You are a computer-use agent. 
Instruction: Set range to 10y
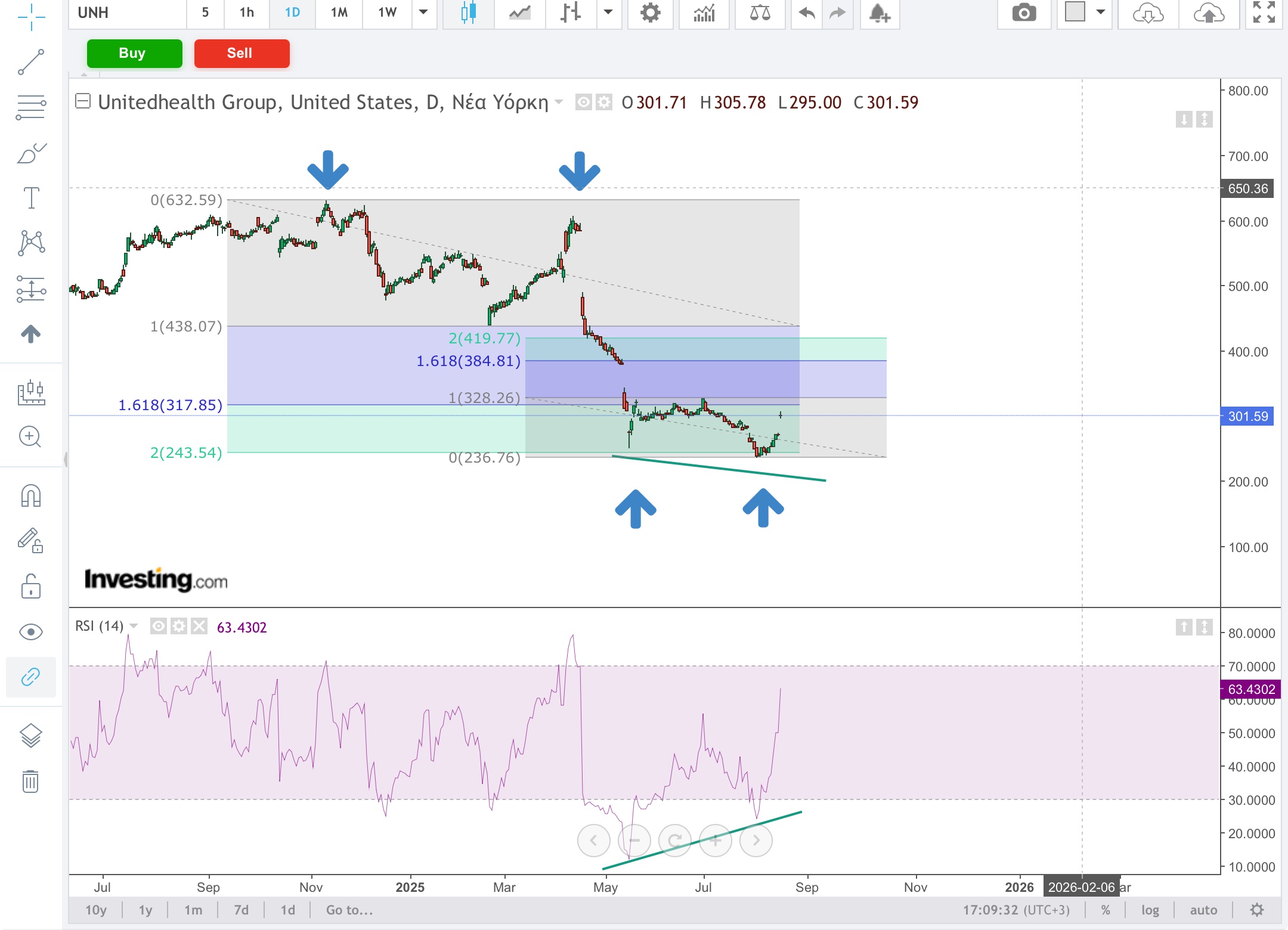click(96, 910)
